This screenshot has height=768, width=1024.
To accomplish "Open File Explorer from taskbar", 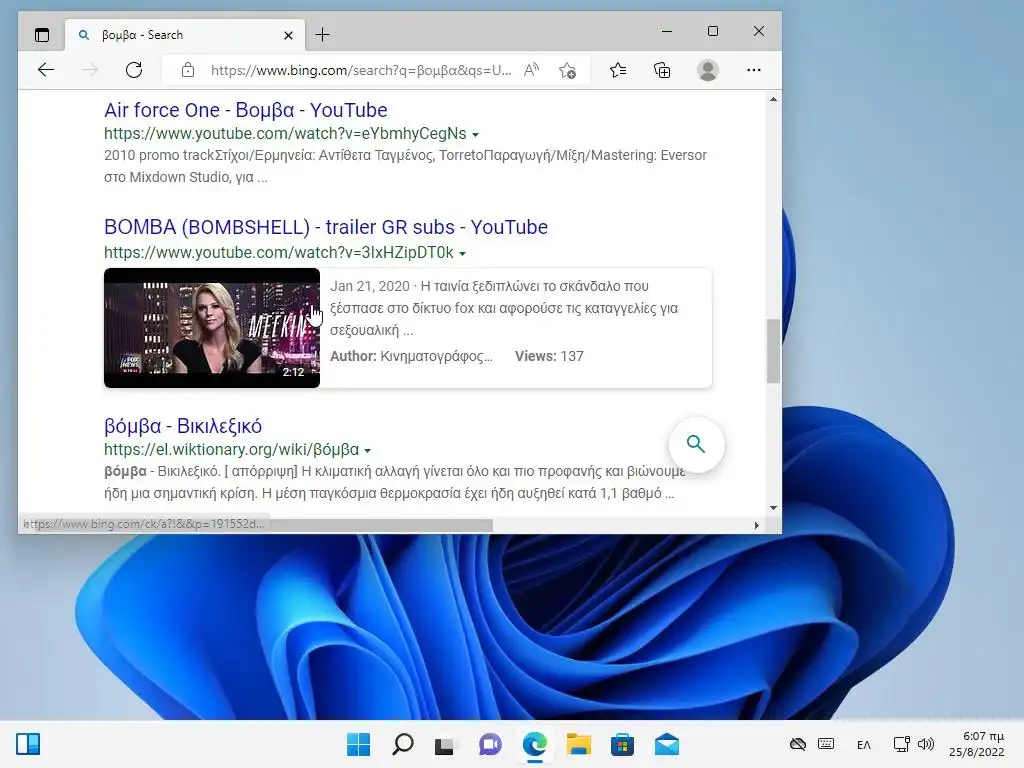I will pos(579,744).
